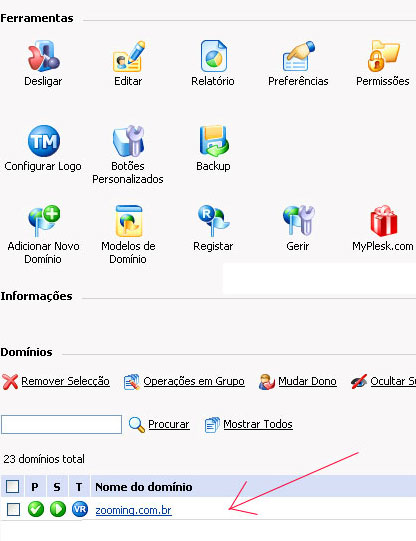Screen dimensions: 416x541
Task: Click the red X Remover Selecção icon
Action: (x=10, y=382)
